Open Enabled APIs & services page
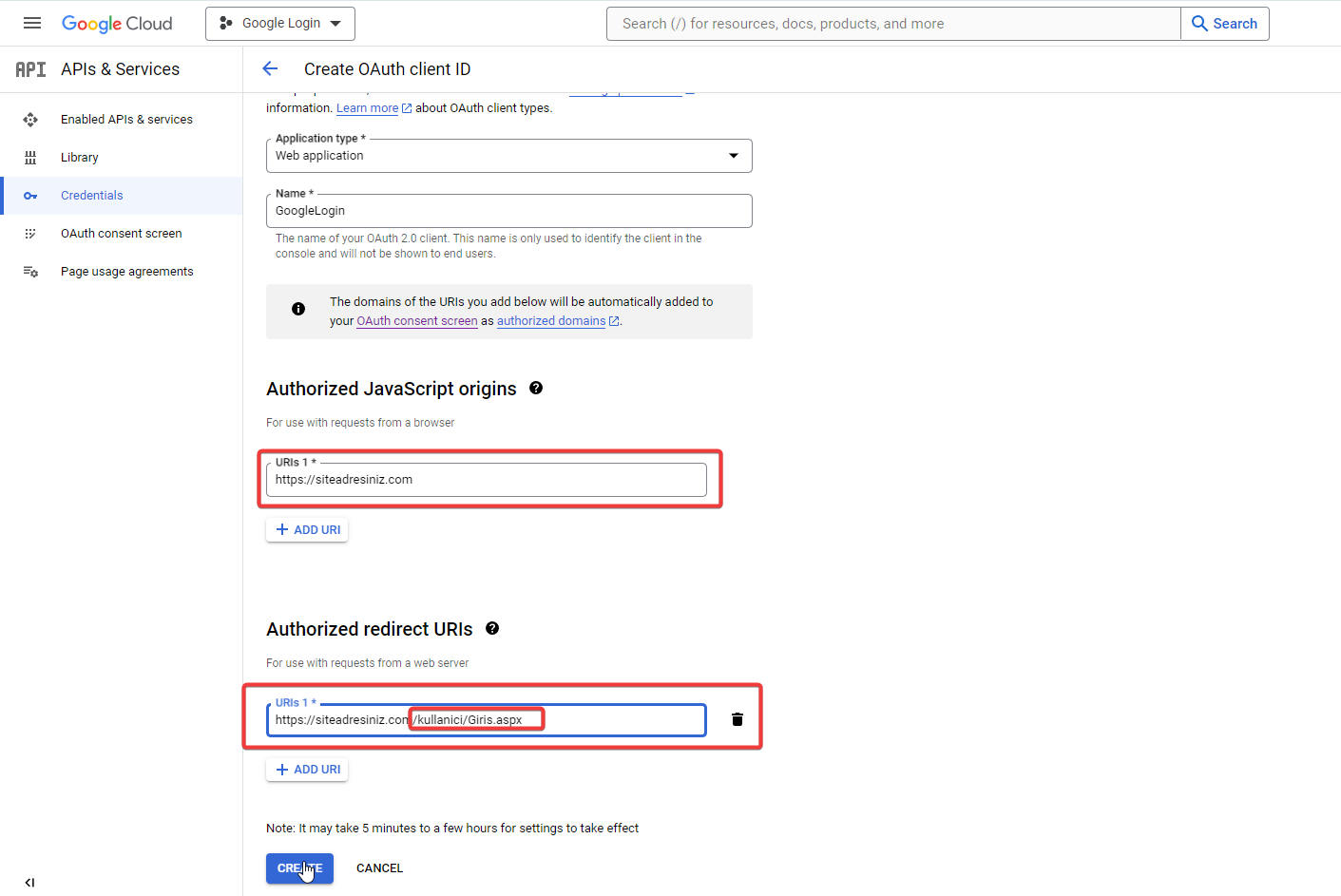This screenshot has height=896, width=1341. coord(126,120)
